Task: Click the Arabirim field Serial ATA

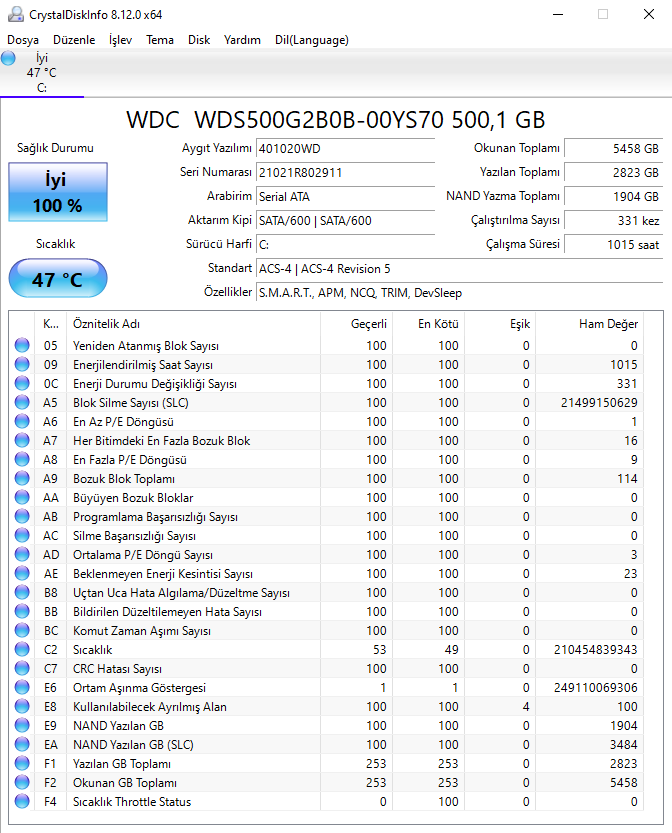Action: tap(345, 197)
